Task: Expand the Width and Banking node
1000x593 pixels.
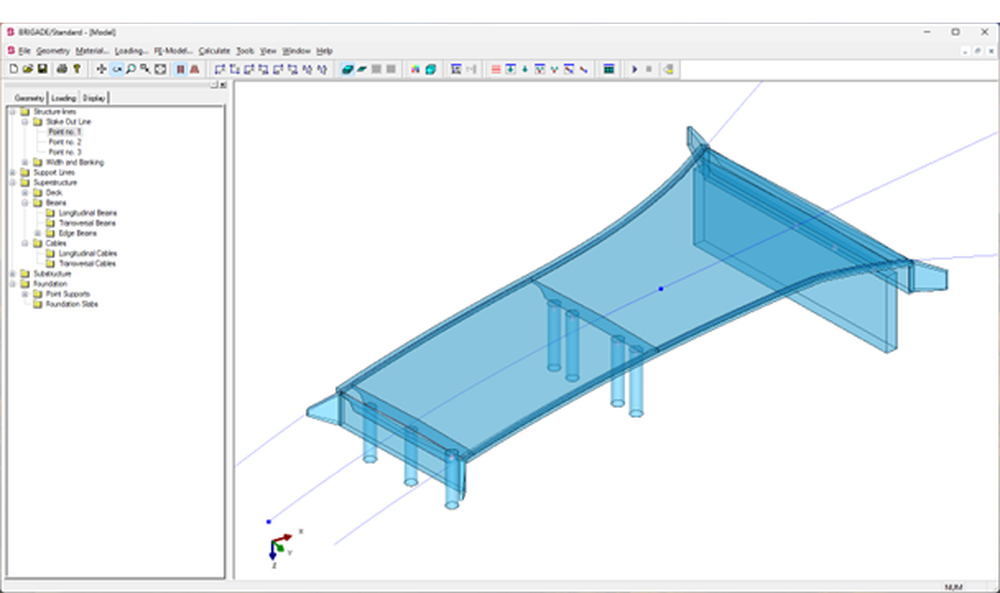Action: pyautogui.click(x=25, y=162)
